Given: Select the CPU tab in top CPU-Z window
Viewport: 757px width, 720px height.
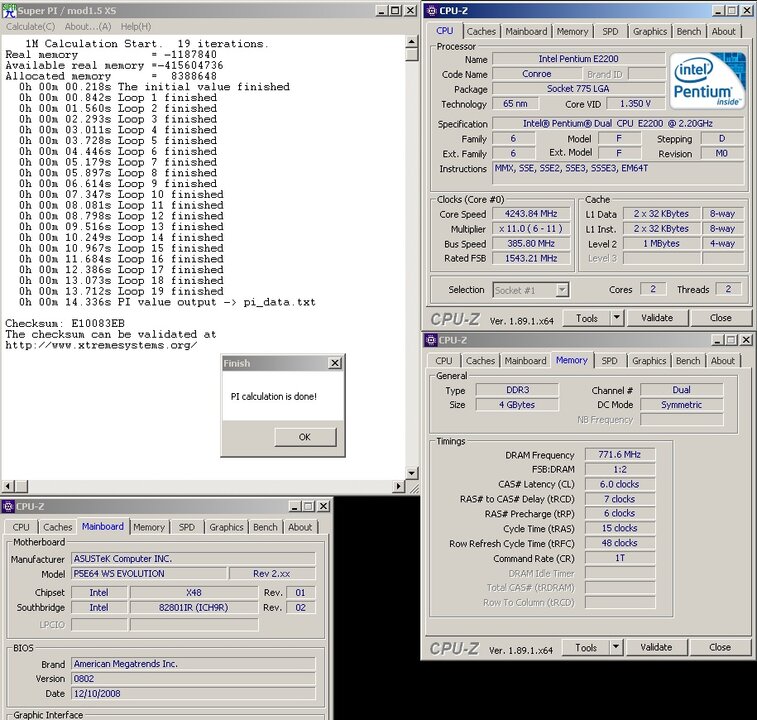Looking at the screenshot, I should (x=445, y=31).
